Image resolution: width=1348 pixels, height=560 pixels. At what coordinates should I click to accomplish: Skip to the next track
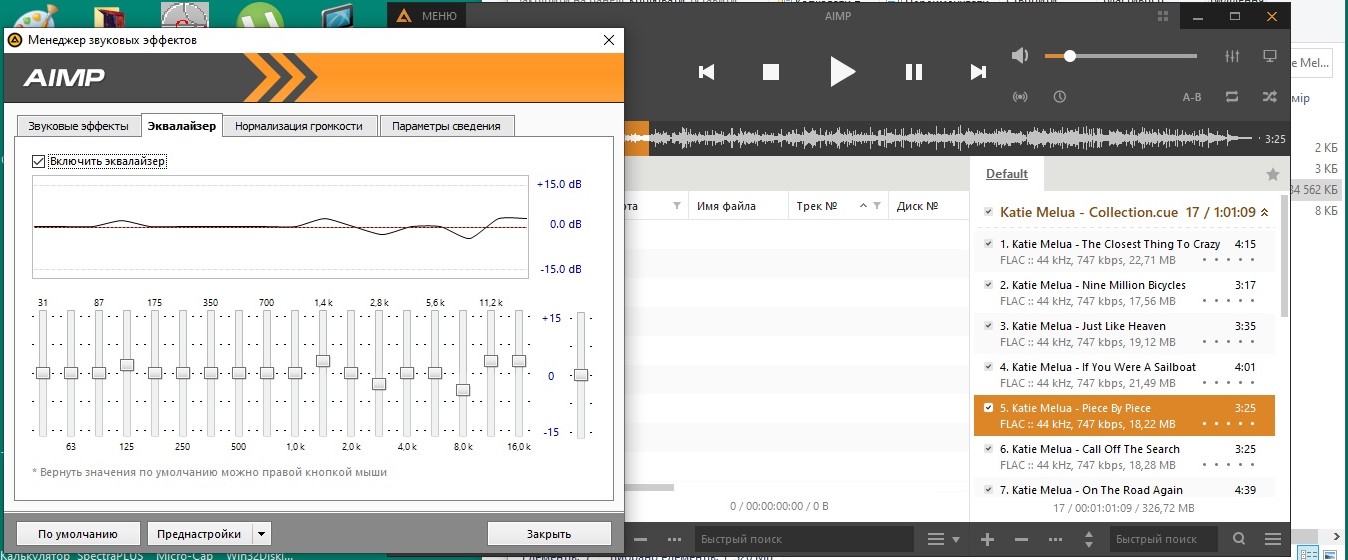pos(978,72)
